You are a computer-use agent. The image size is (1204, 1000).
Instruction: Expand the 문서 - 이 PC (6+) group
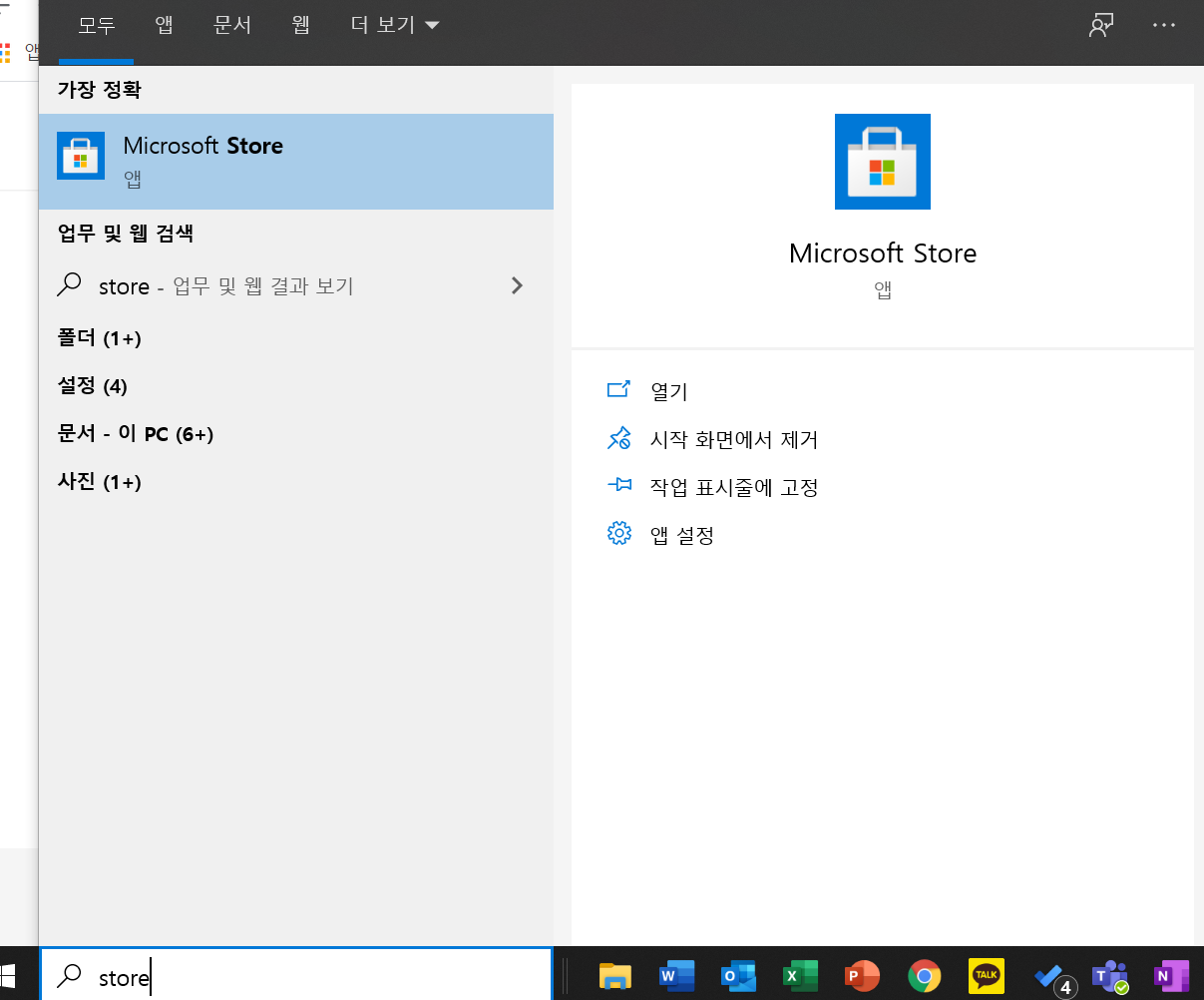[136, 434]
